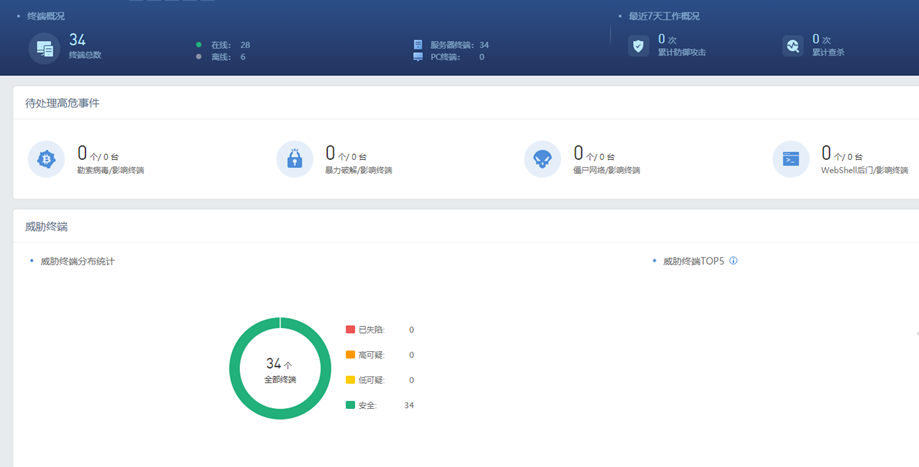
Task: Click the shield icon for 累计防御攻击
Action: (638, 46)
